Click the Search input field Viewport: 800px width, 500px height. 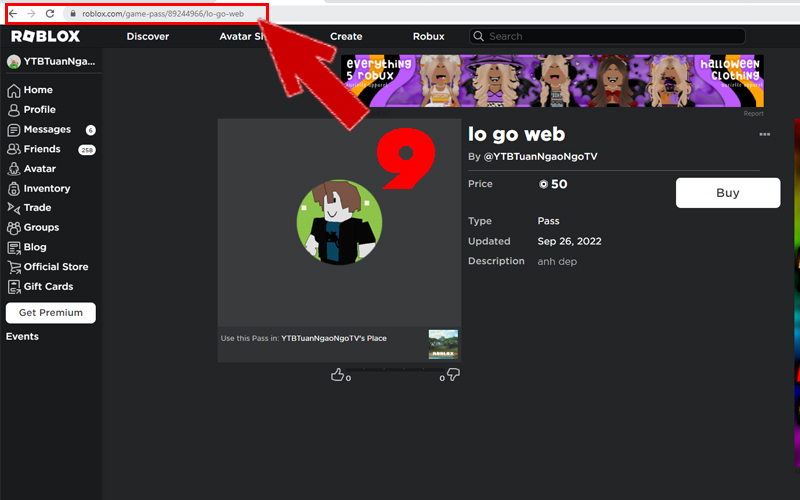pos(607,36)
